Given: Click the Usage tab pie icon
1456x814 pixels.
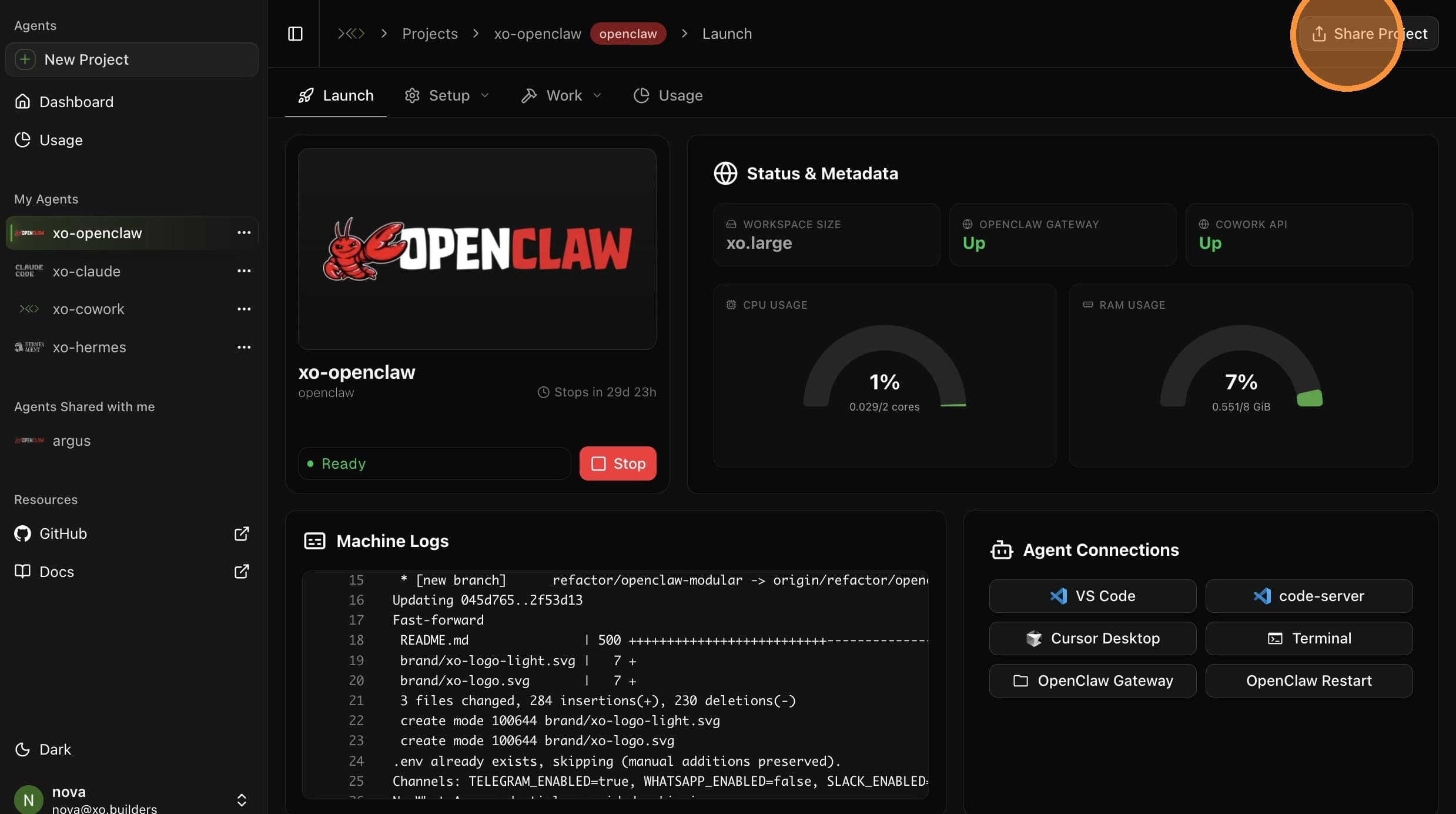Looking at the screenshot, I should coord(641,95).
